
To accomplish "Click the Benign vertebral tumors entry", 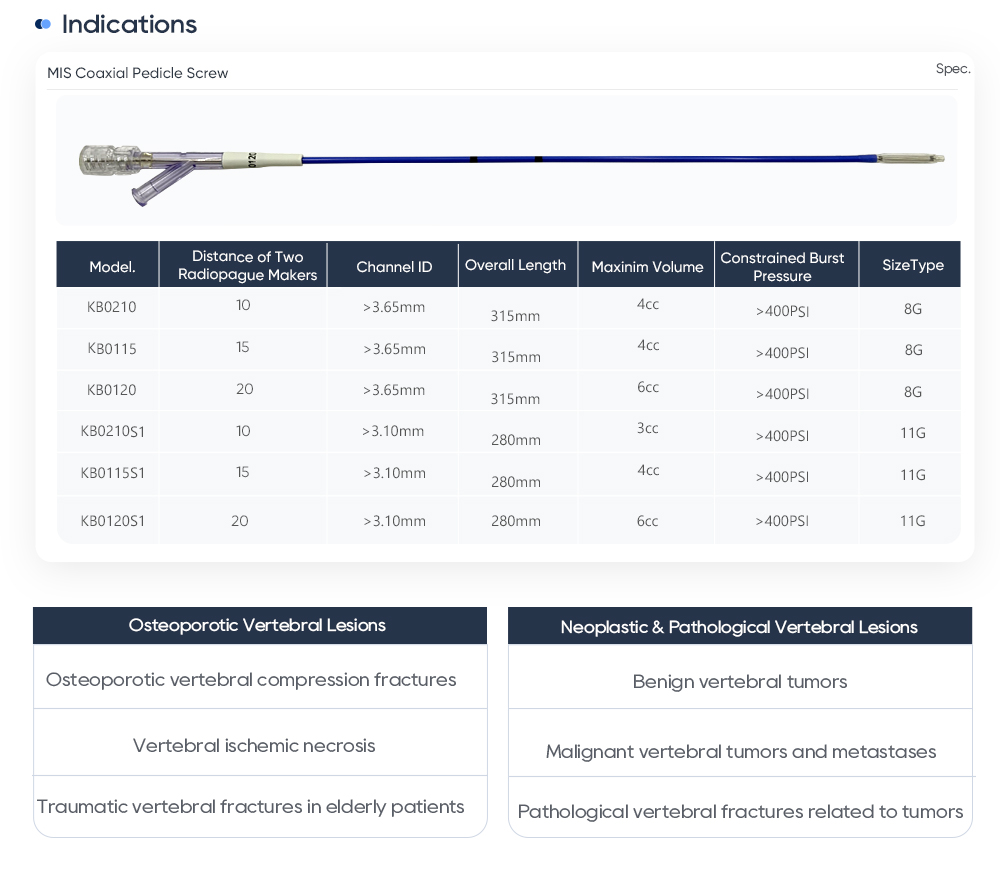I will click(x=739, y=681).
